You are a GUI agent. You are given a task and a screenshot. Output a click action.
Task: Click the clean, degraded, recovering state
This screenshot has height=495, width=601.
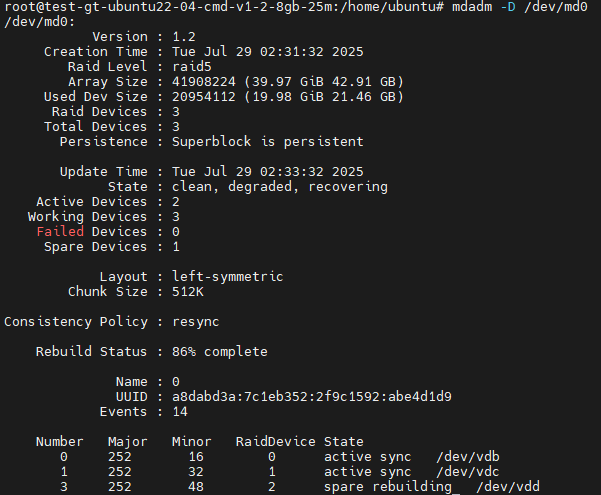point(279,187)
